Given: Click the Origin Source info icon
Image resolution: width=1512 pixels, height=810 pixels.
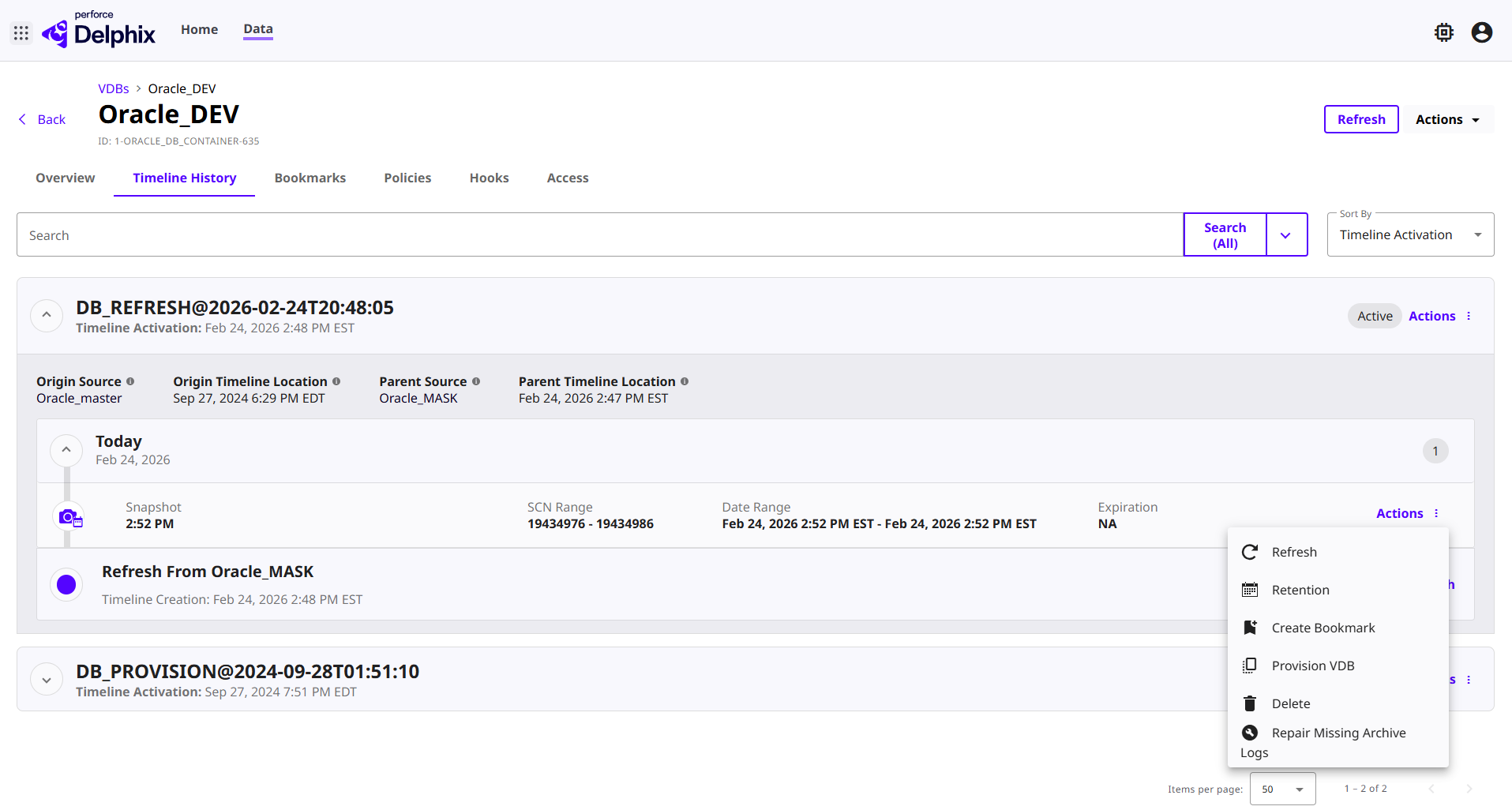Looking at the screenshot, I should 130,381.
